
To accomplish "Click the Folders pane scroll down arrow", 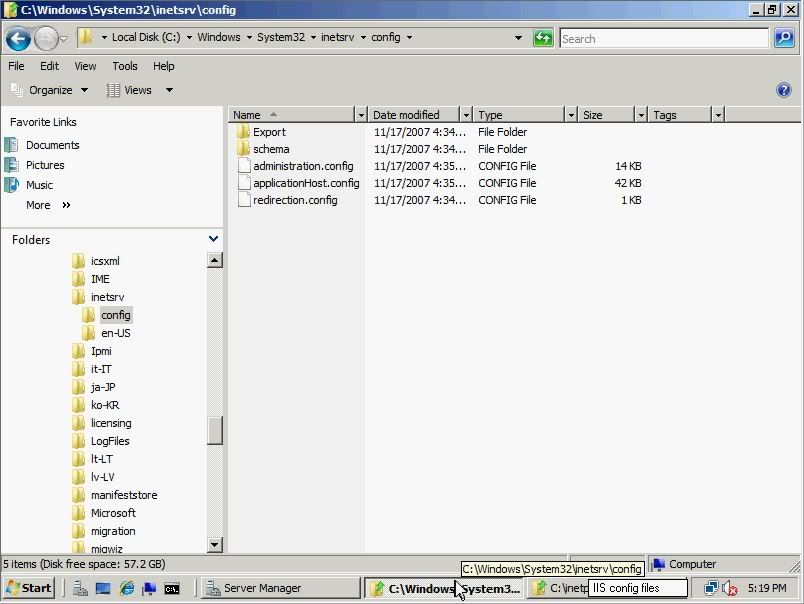I will pos(214,545).
